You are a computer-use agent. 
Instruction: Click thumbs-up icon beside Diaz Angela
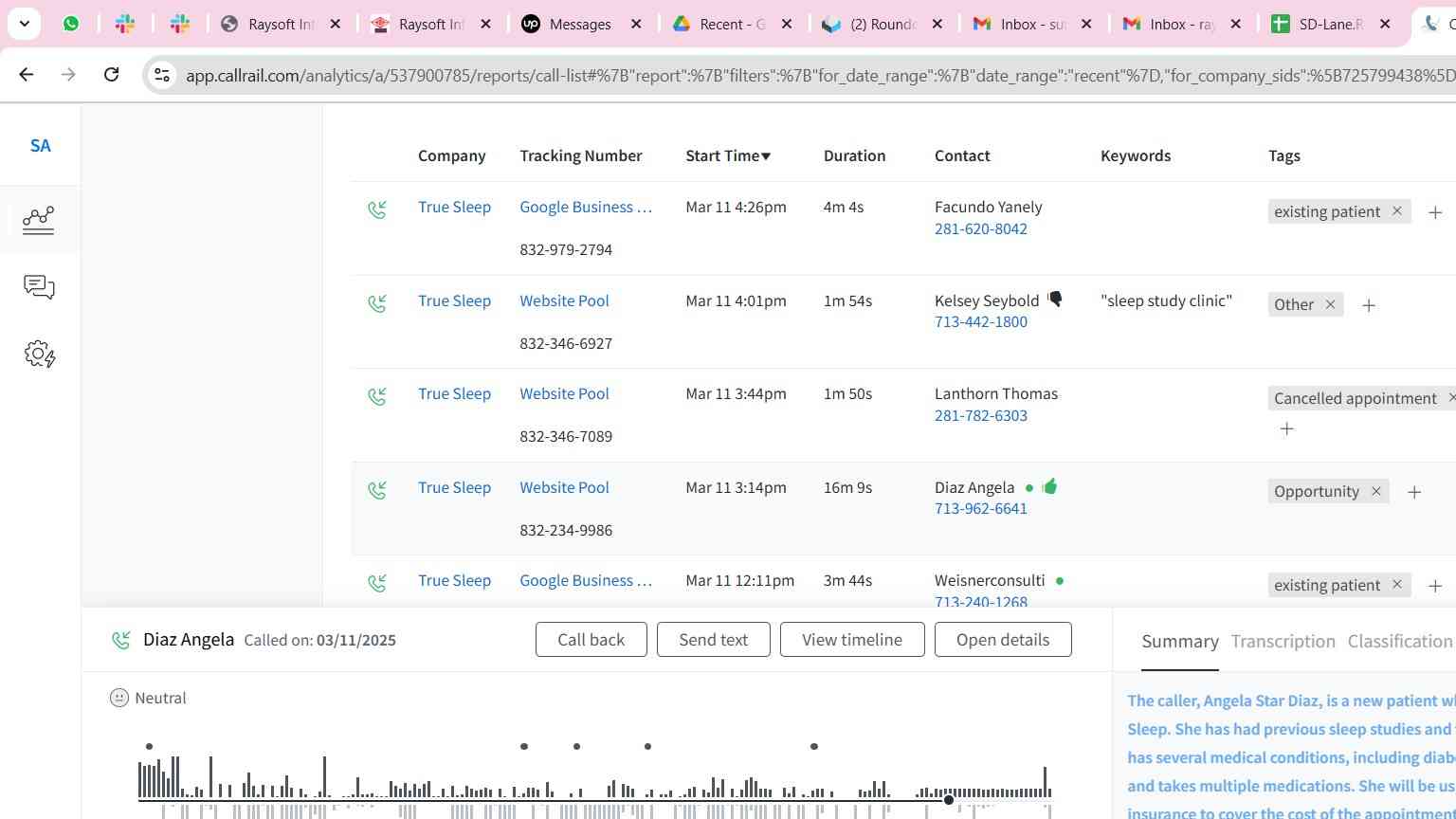(x=1049, y=486)
